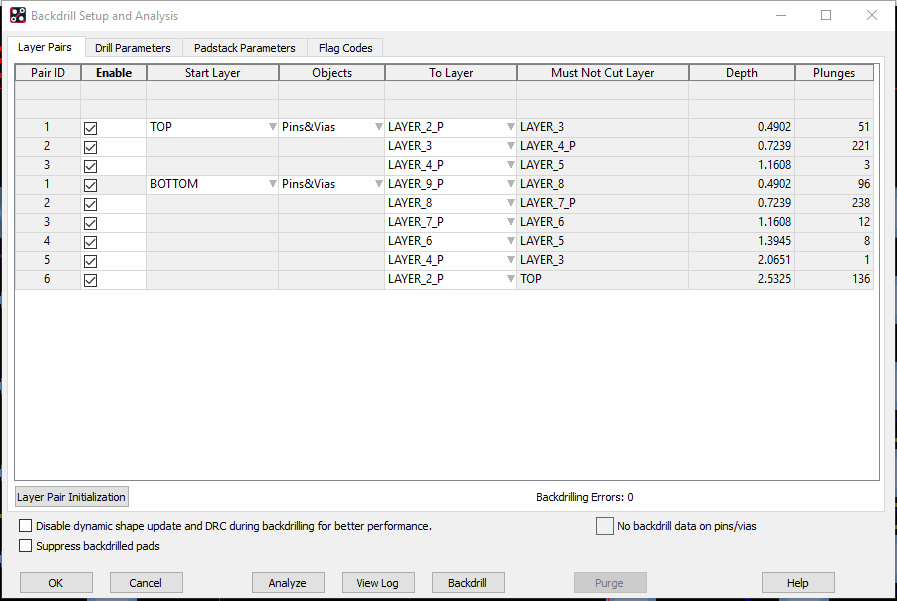Expand To Layer dropdown for LAYER_6 row
The width and height of the screenshot is (897, 601).
pos(510,241)
